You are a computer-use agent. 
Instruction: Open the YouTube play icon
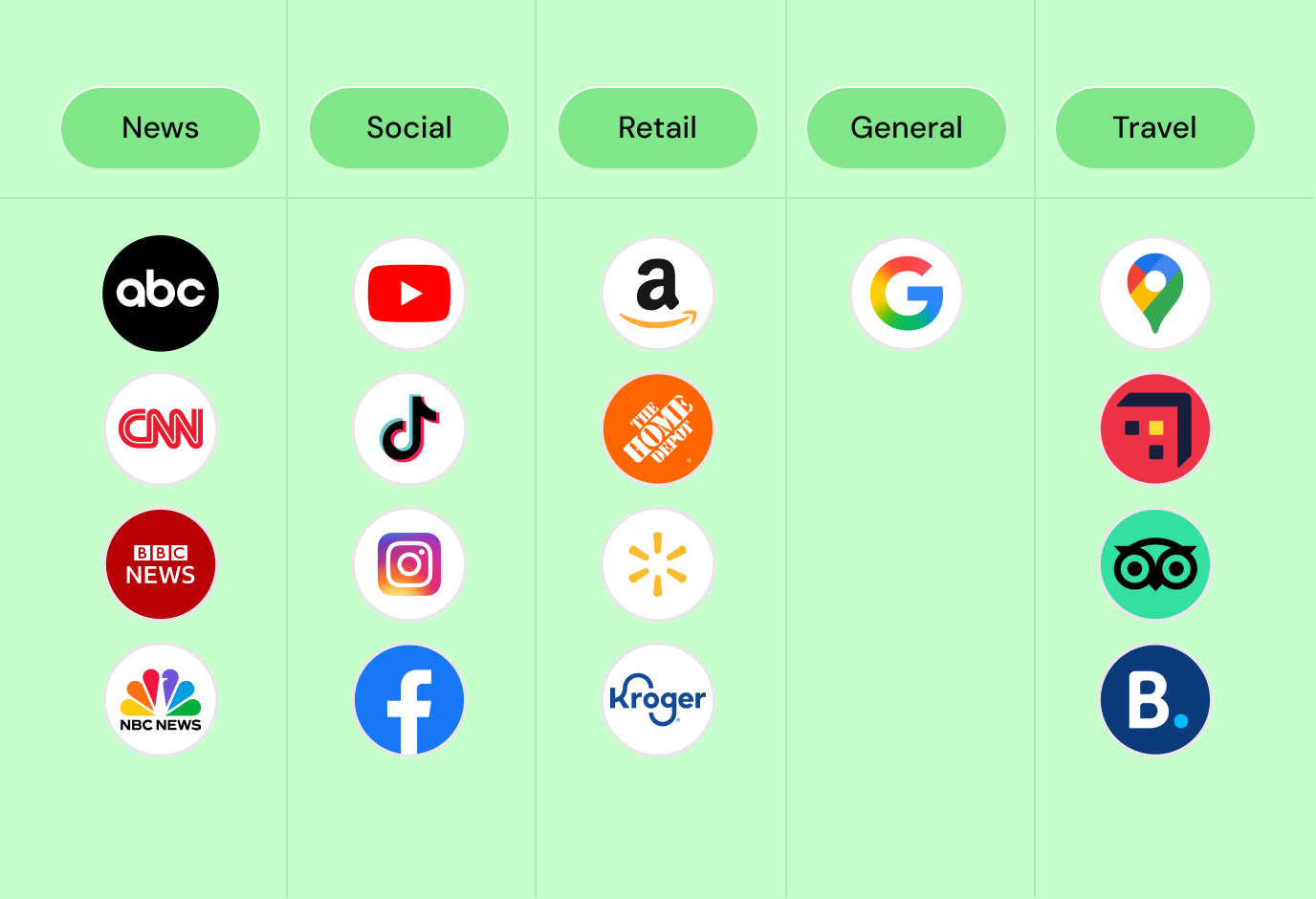409,294
